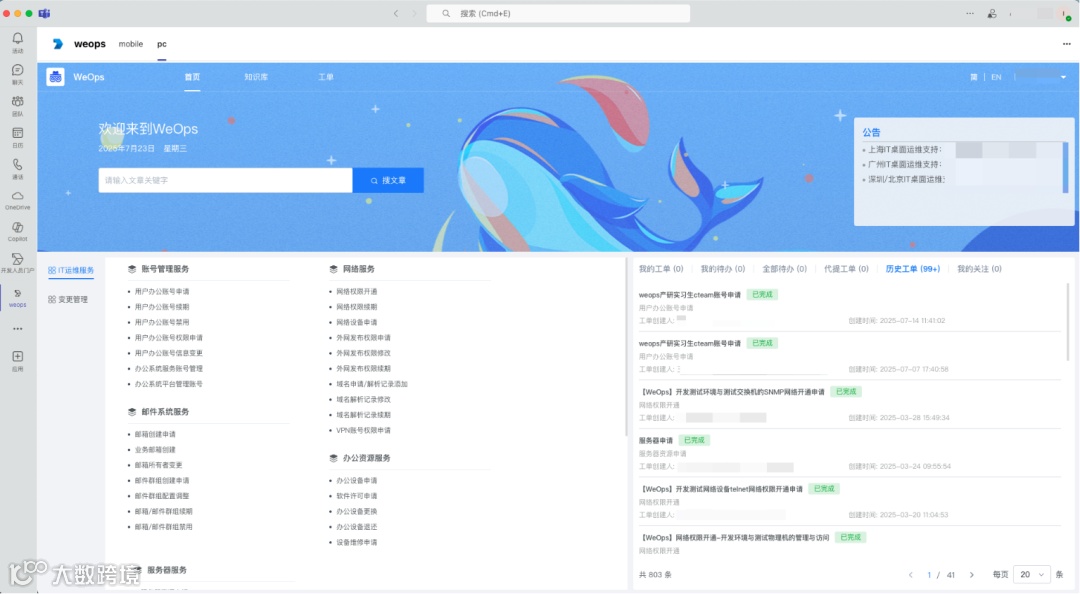The image size is (1080, 594).
Task: Focus the article keyword search field
Action: (225, 180)
